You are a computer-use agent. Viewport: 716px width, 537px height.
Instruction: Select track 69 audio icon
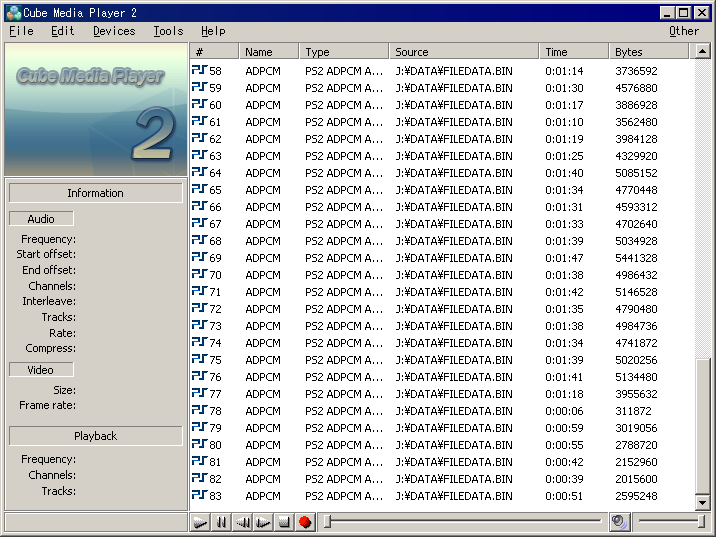coord(200,257)
